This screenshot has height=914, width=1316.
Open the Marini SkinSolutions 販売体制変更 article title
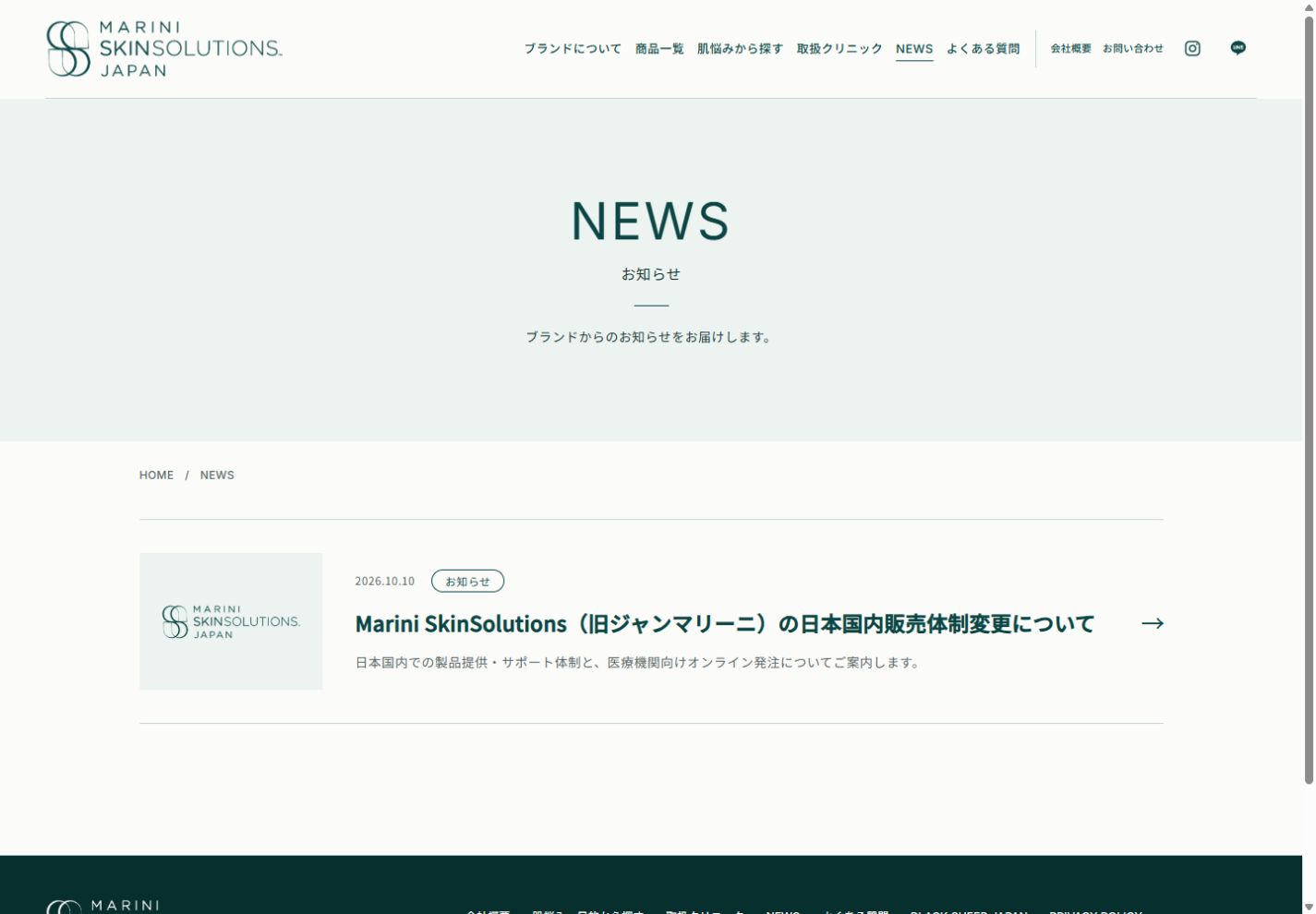pyautogui.click(x=725, y=624)
